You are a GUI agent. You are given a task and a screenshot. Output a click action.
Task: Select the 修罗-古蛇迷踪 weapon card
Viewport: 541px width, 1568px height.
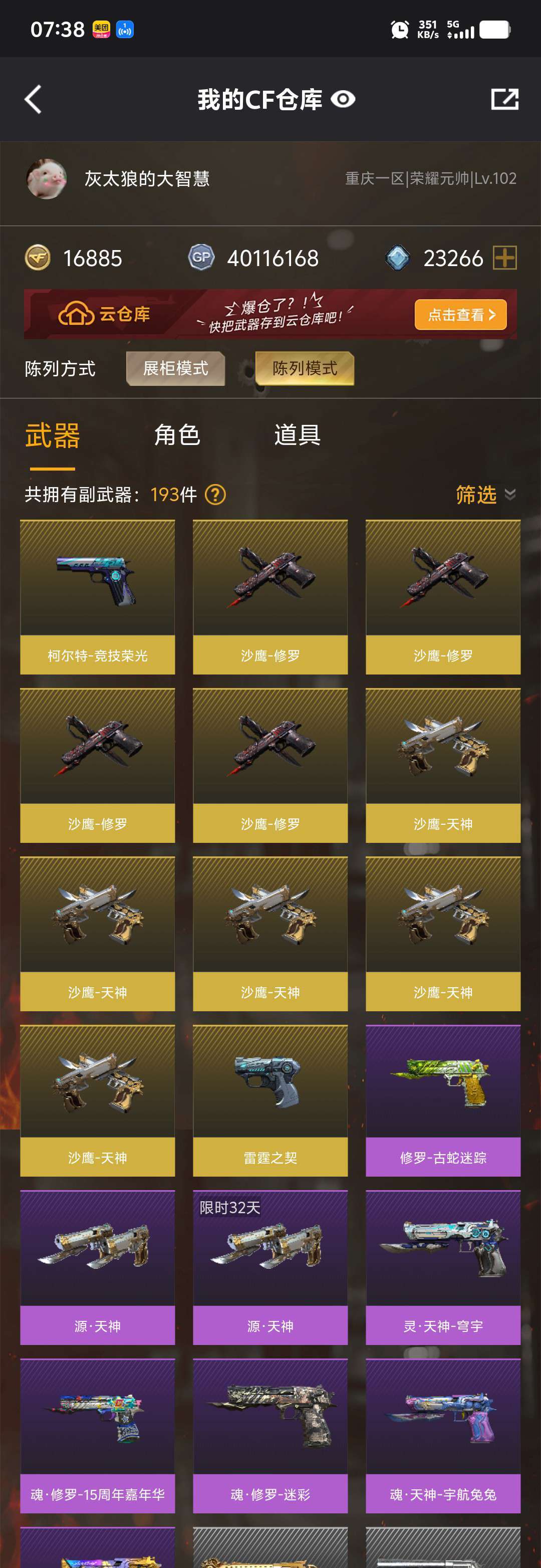point(443,1100)
